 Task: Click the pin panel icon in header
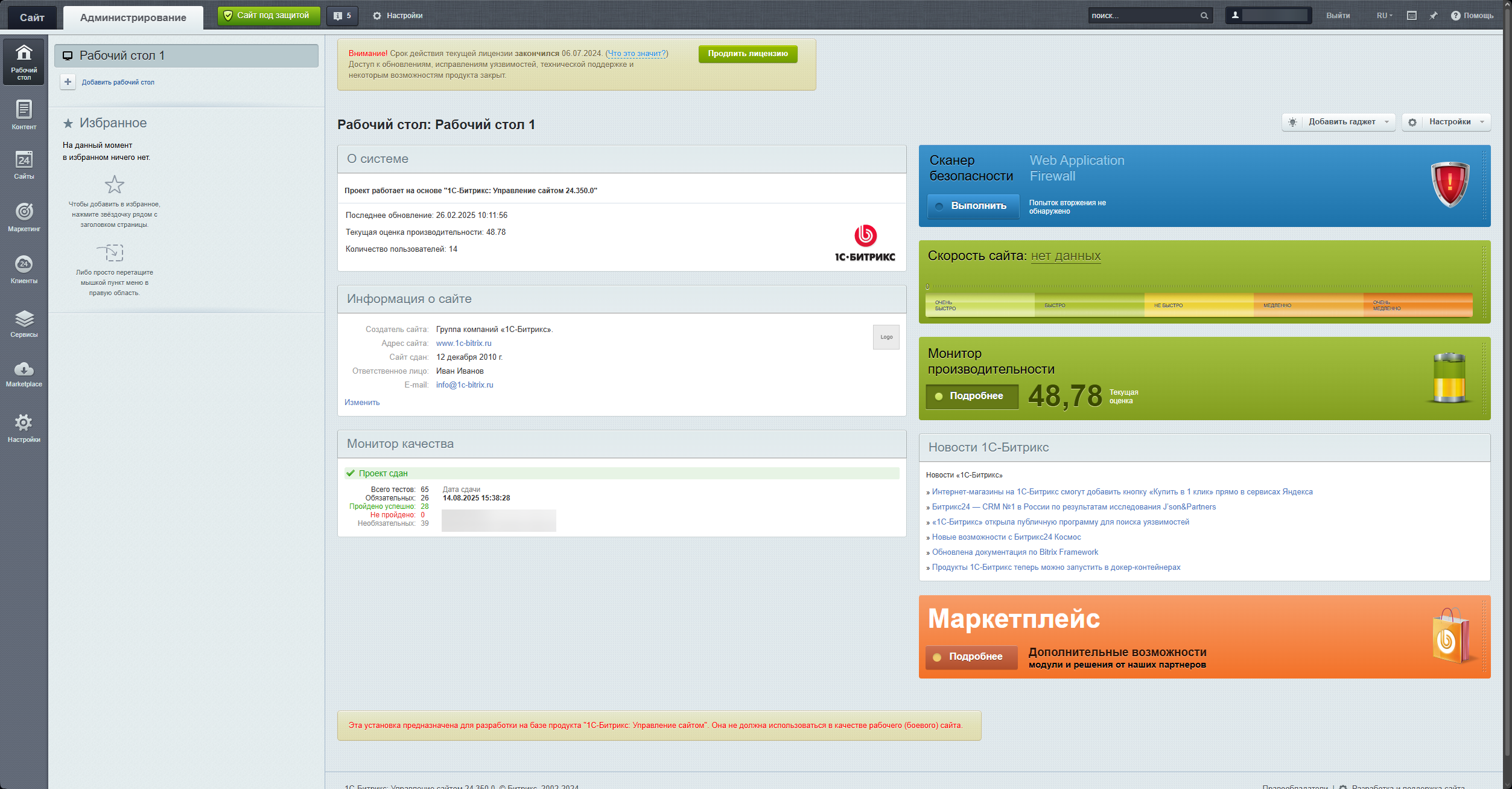(x=1434, y=16)
